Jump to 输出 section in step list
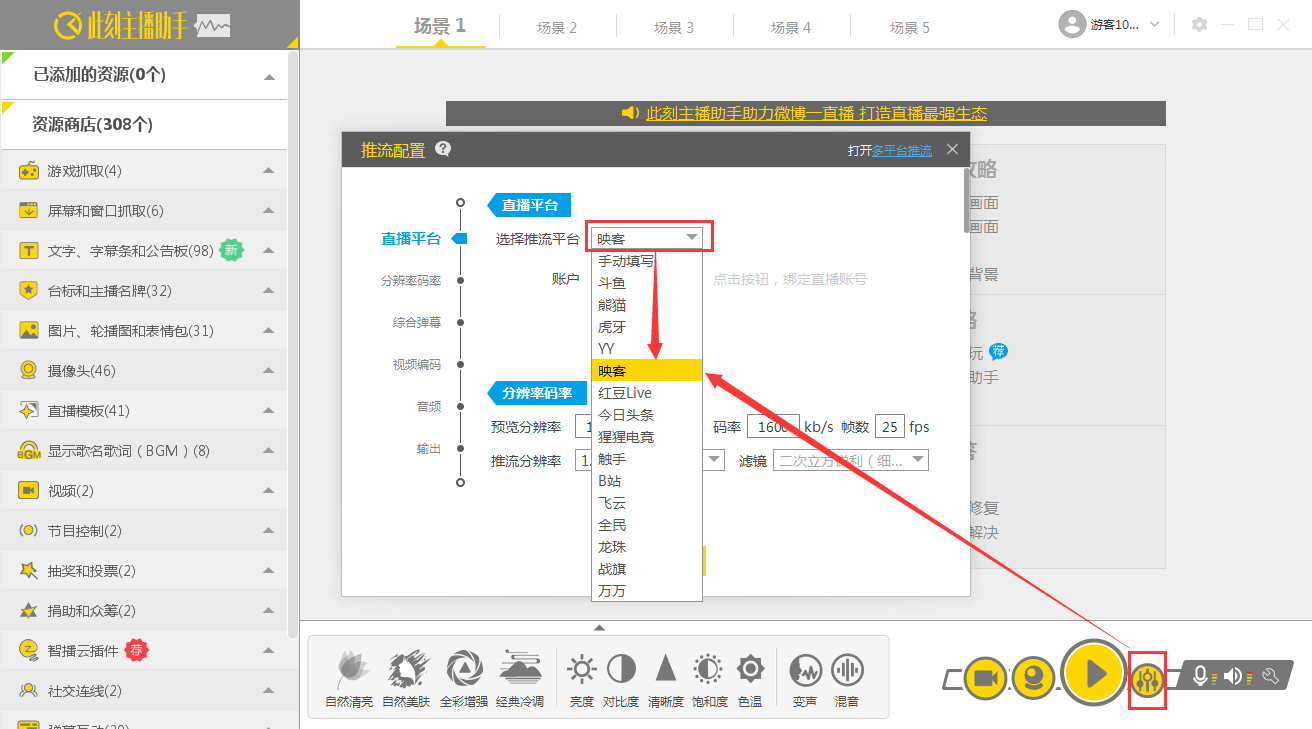1312x729 pixels. click(428, 449)
